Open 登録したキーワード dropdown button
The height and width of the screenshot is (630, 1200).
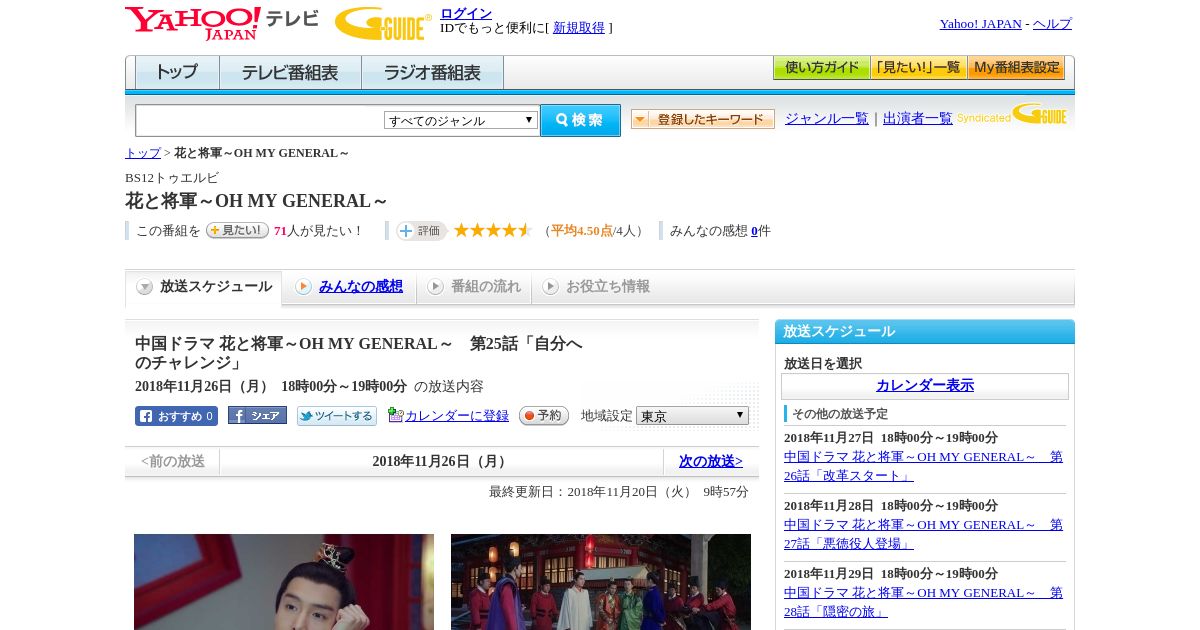click(x=703, y=119)
